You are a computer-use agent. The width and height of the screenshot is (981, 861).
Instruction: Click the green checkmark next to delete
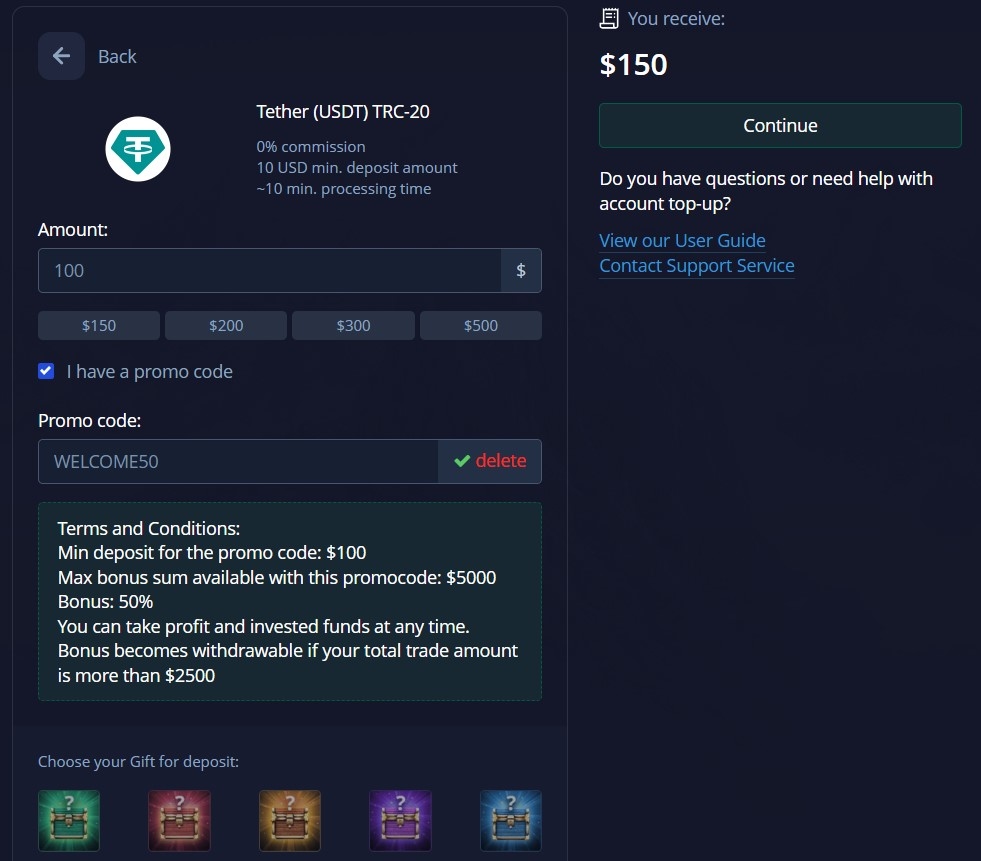pos(461,460)
